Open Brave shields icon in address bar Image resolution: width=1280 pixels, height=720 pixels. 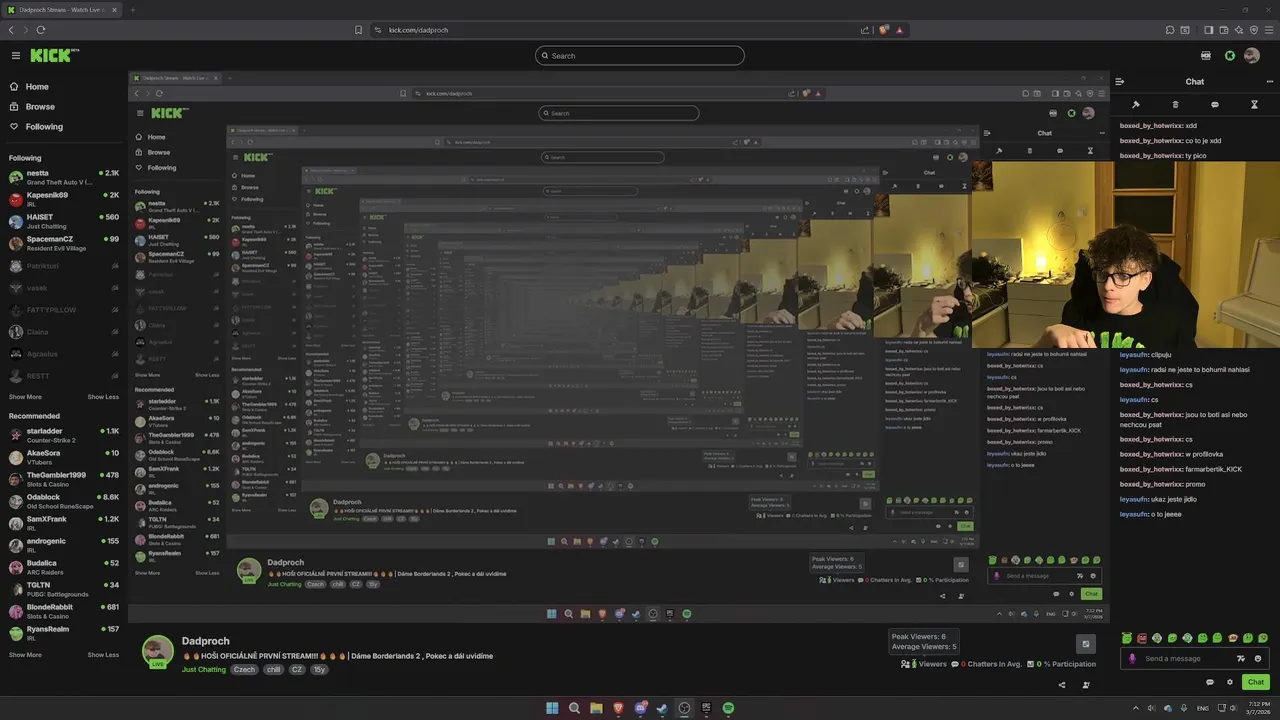tap(884, 30)
